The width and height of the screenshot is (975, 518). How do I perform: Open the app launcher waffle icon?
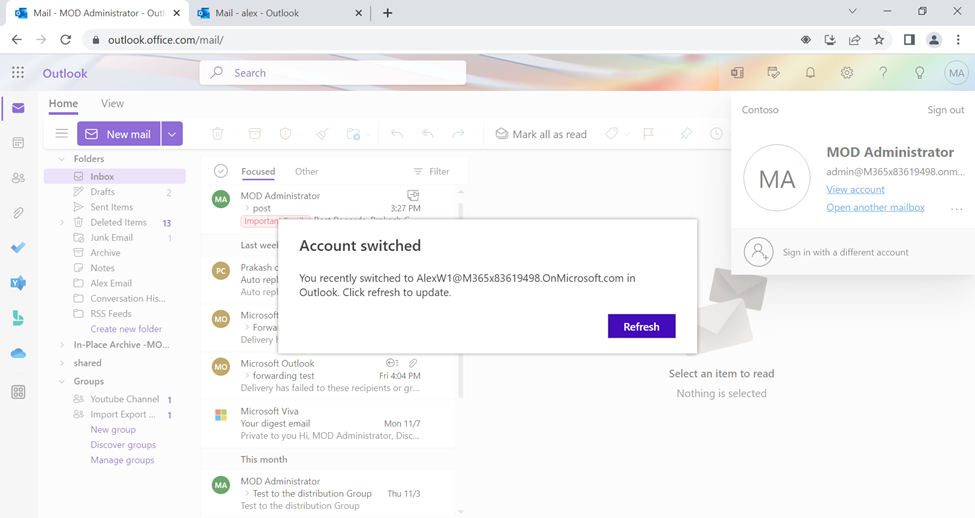18,73
